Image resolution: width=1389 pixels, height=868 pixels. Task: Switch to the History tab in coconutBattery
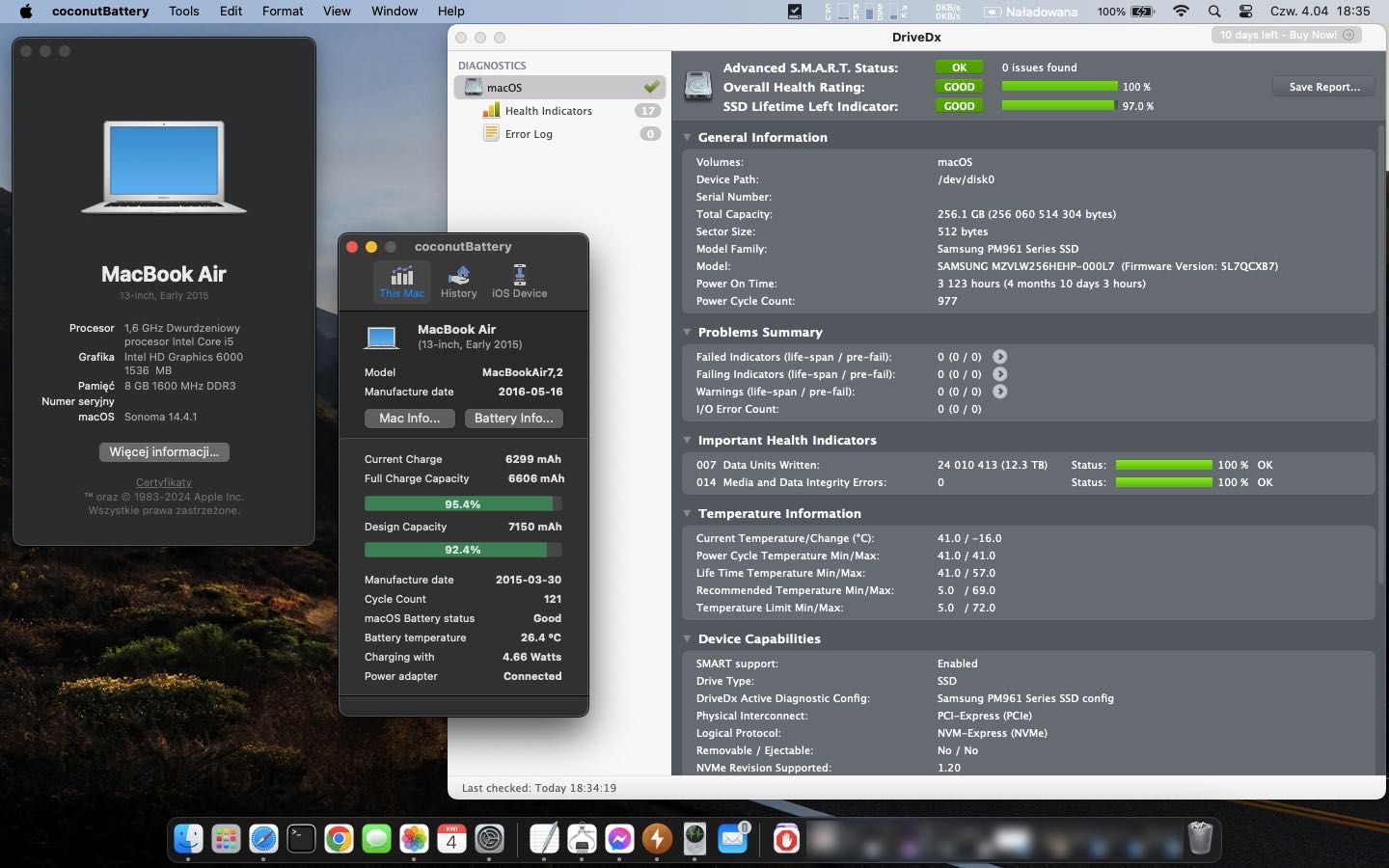pos(458,282)
